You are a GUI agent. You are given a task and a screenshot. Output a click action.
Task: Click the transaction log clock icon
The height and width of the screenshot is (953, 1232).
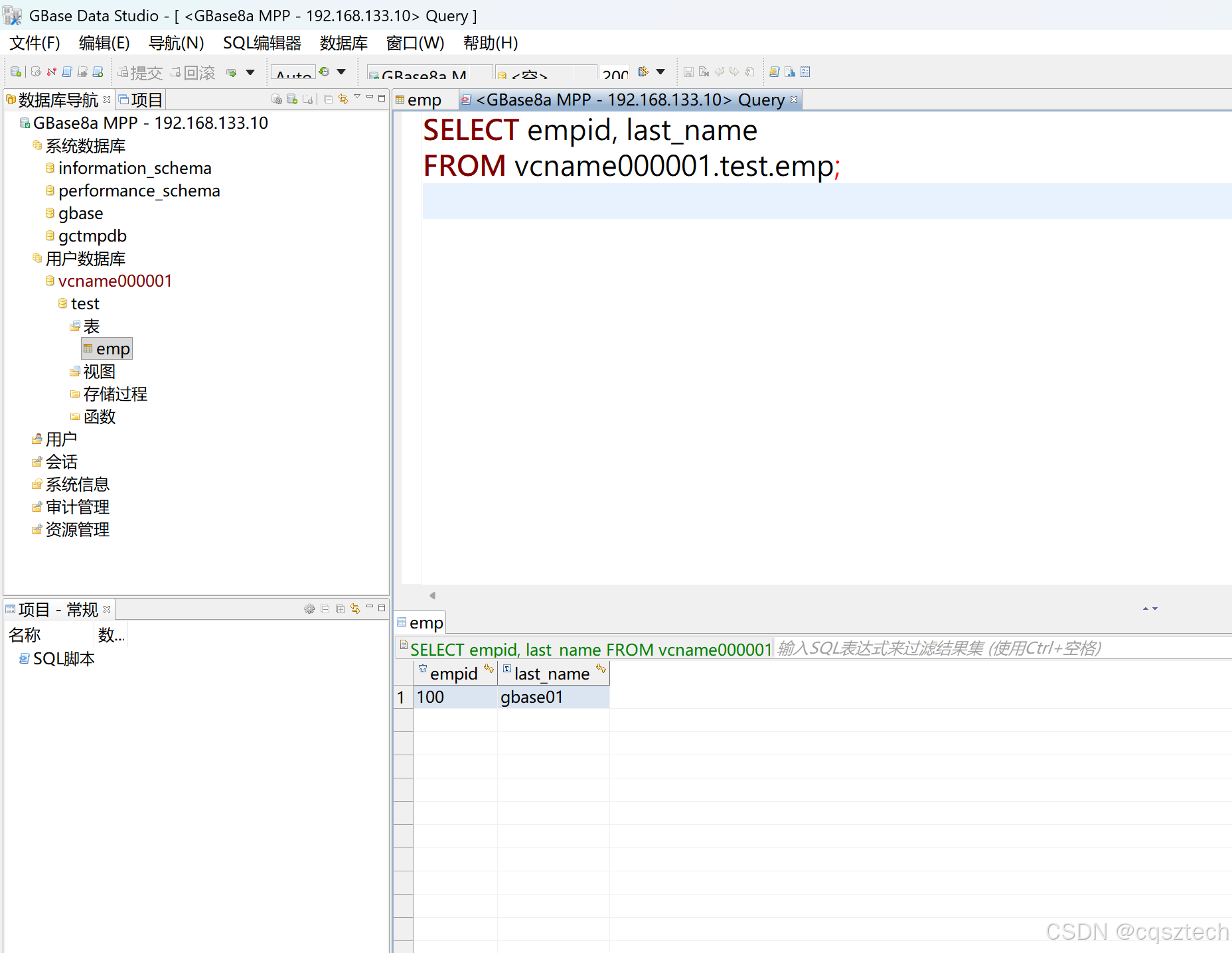(x=325, y=72)
